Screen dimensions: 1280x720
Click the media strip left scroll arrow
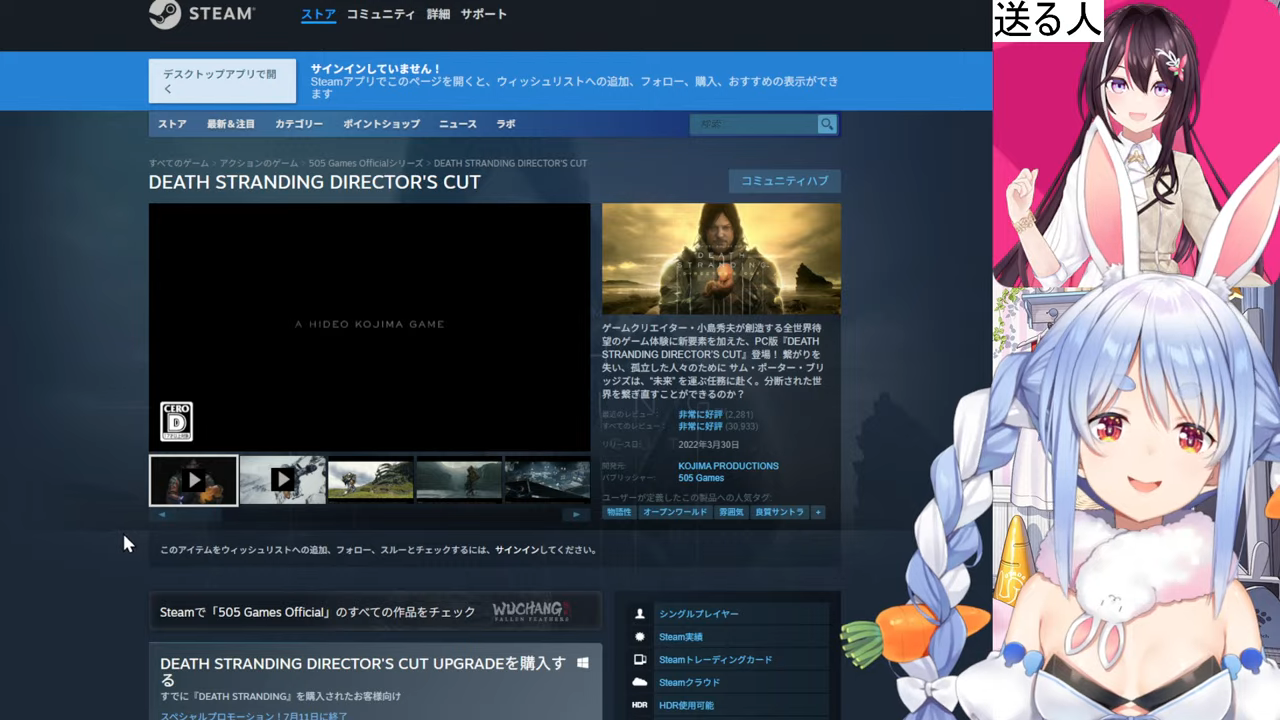(x=162, y=514)
